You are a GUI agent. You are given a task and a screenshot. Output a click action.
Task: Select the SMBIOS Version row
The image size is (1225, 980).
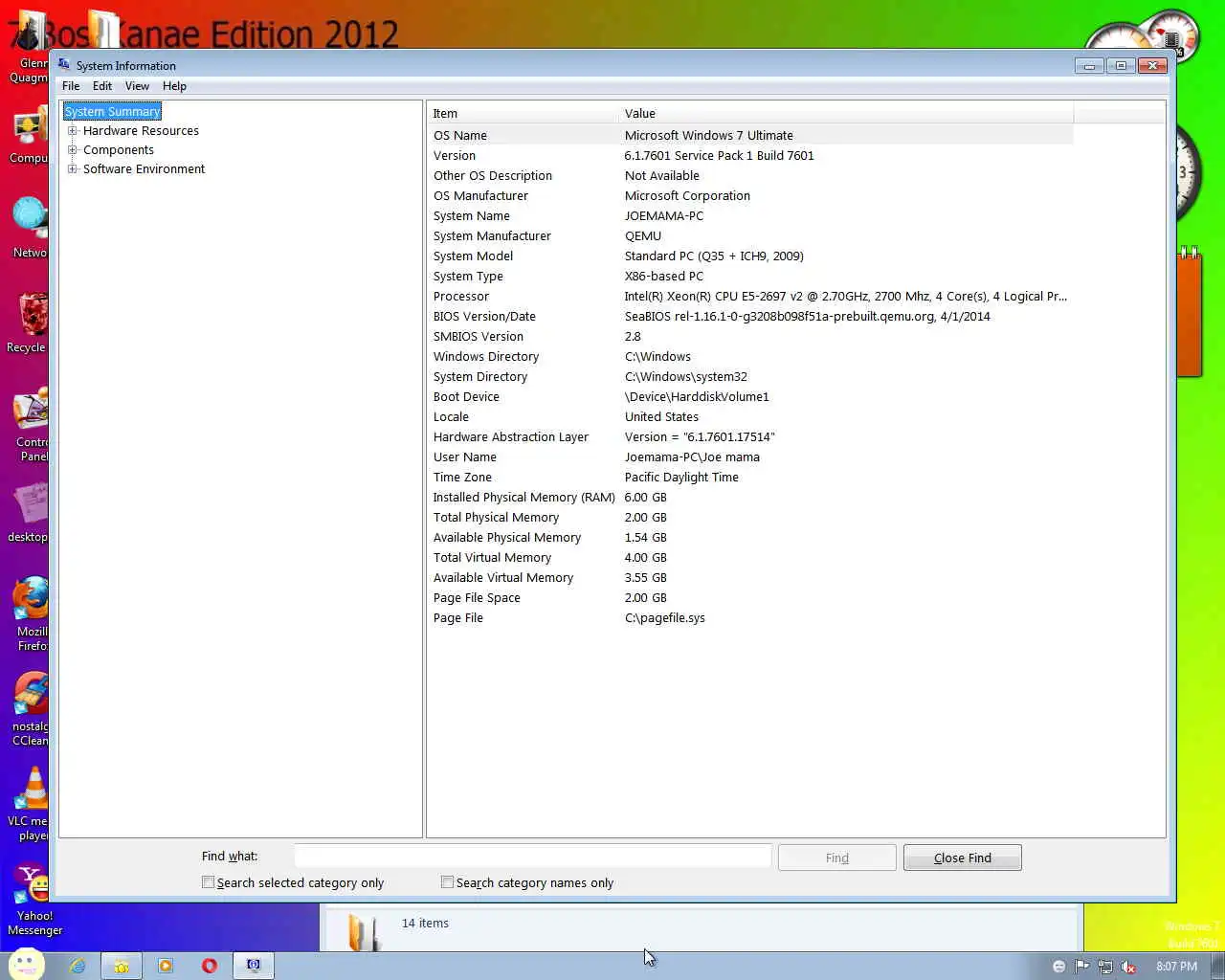[750, 336]
